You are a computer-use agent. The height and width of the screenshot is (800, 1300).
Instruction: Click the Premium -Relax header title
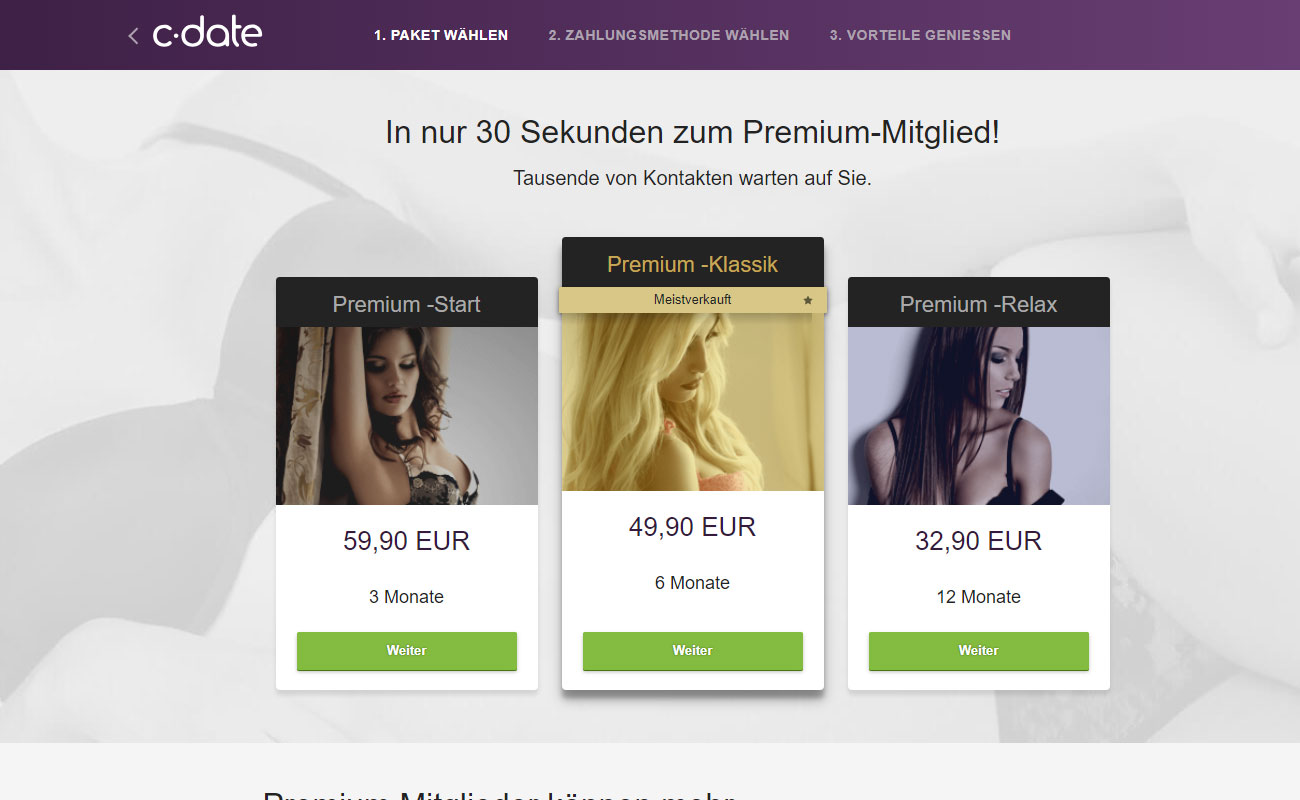click(x=979, y=304)
